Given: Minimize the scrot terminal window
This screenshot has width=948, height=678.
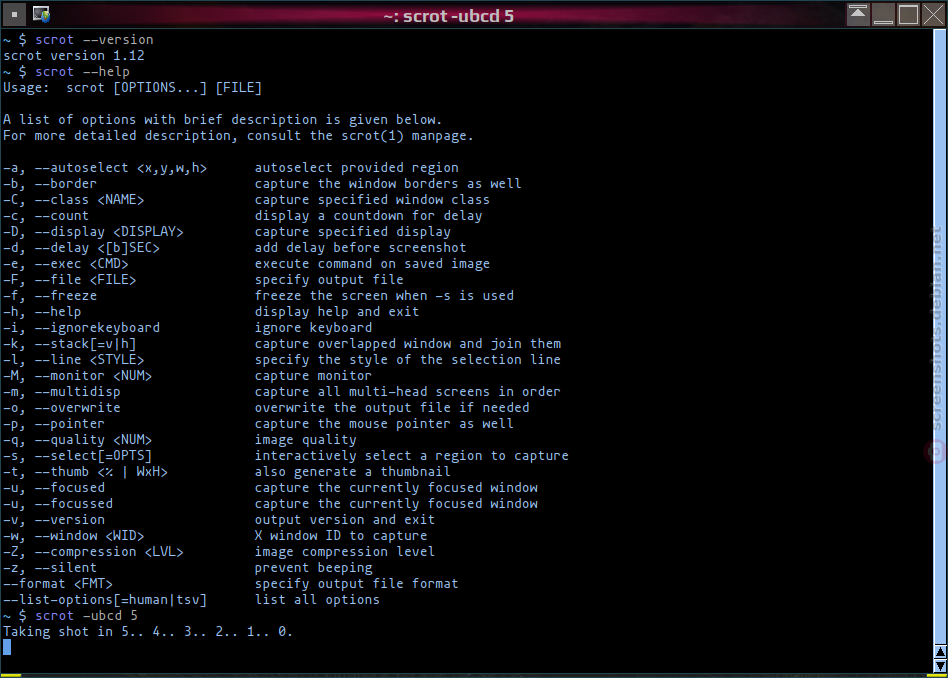Looking at the screenshot, I should [883, 14].
